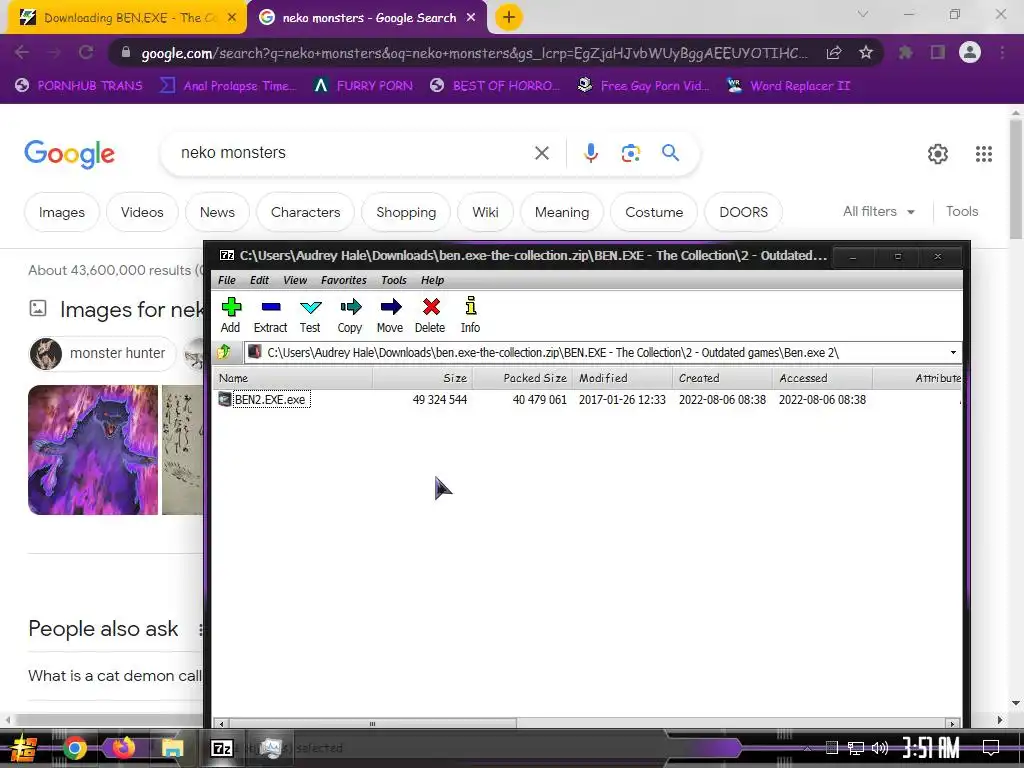Filter results by Characters chip

(305, 212)
